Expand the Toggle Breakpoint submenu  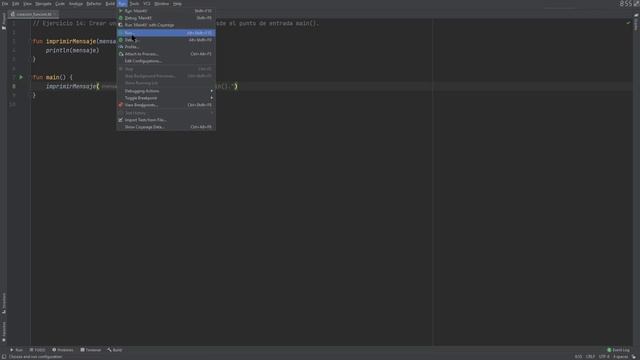pyautogui.click(x=166, y=98)
